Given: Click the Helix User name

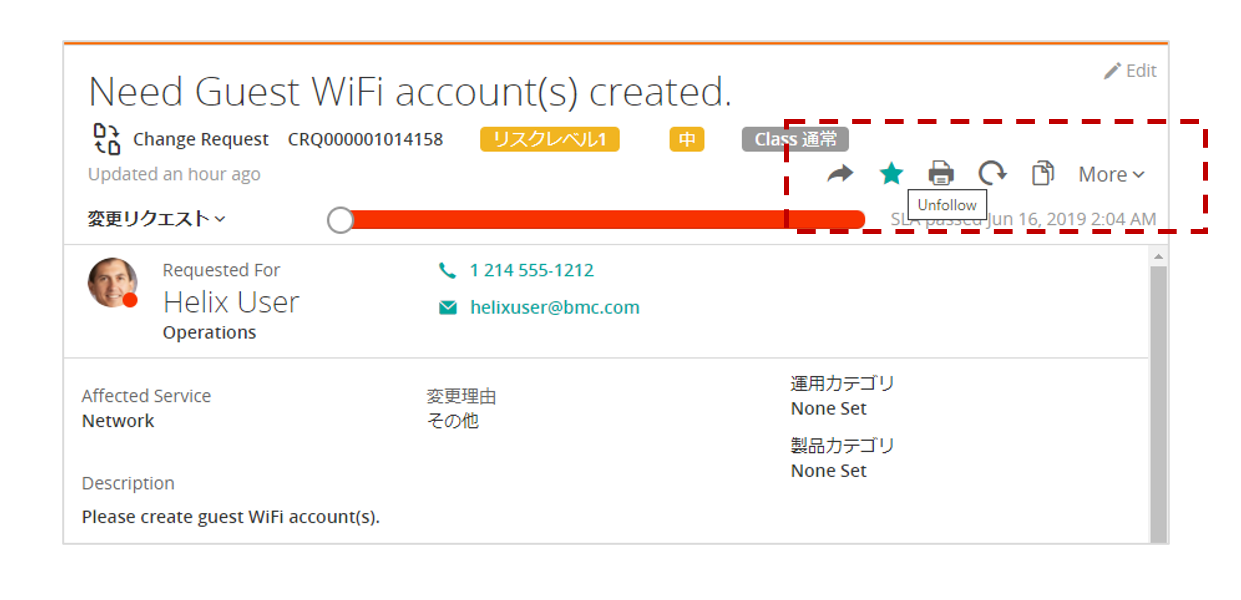Looking at the screenshot, I should tap(231, 302).
